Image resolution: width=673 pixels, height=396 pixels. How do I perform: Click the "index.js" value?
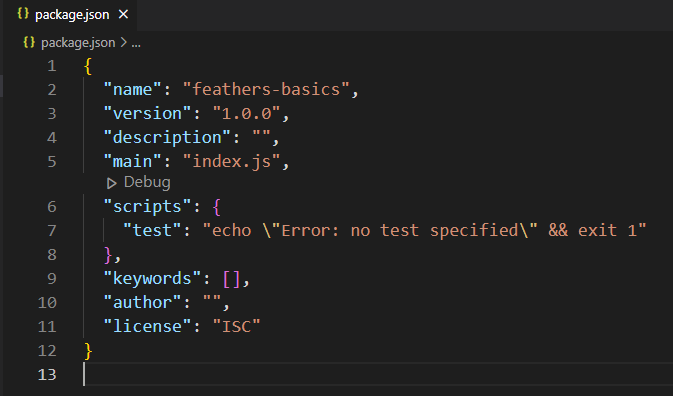click(x=232, y=161)
